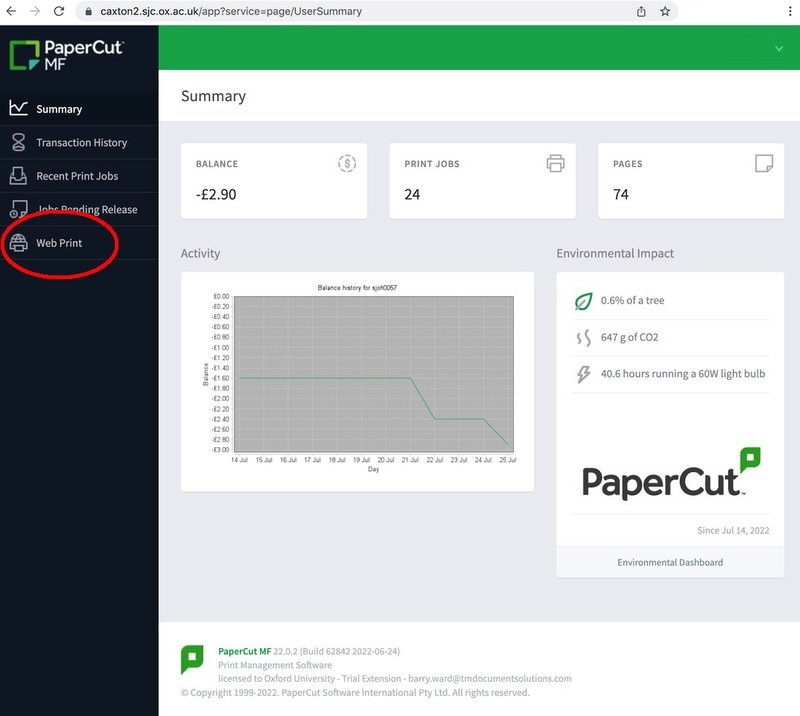Expand the user menu chevron in green header
Viewport: 800px width, 716px height.
[x=779, y=48]
